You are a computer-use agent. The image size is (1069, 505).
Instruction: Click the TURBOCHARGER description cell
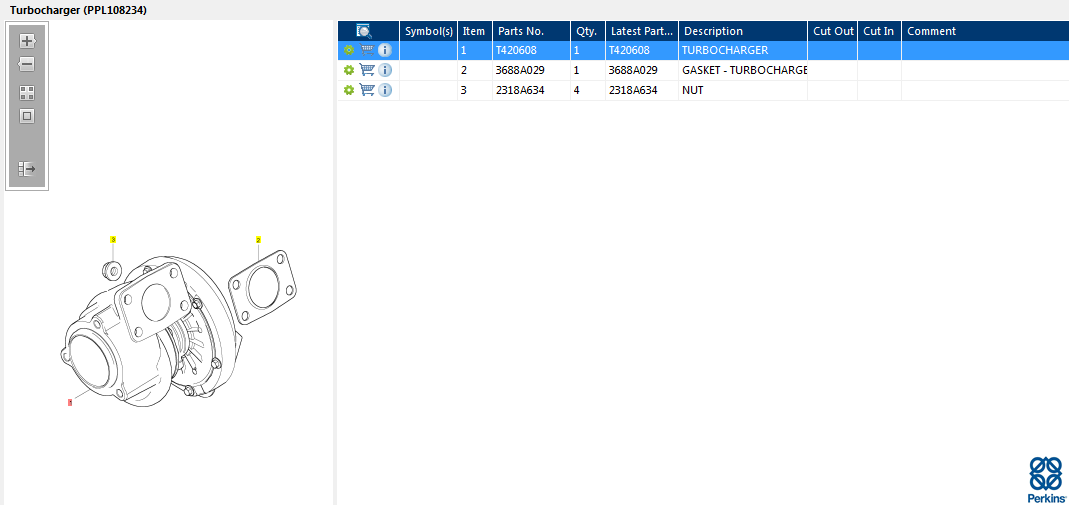click(743, 50)
